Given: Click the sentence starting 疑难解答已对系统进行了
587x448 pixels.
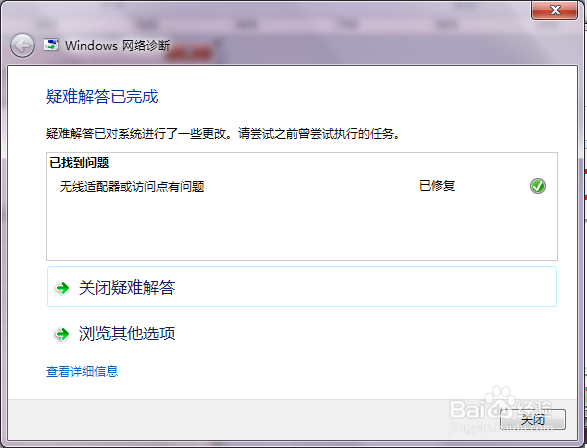Looking at the screenshot, I should (x=223, y=133).
